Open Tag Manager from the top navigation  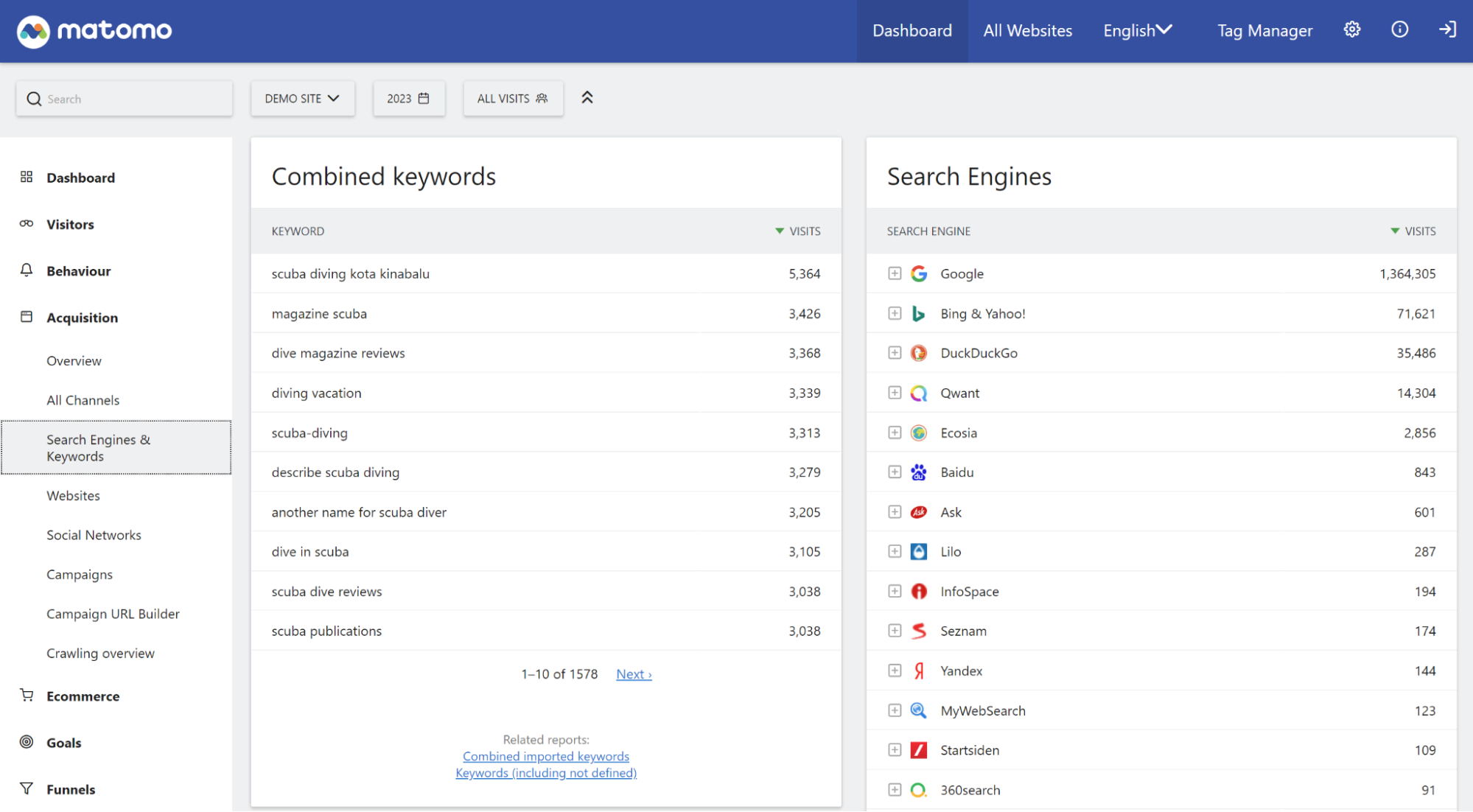point(1264,30)
